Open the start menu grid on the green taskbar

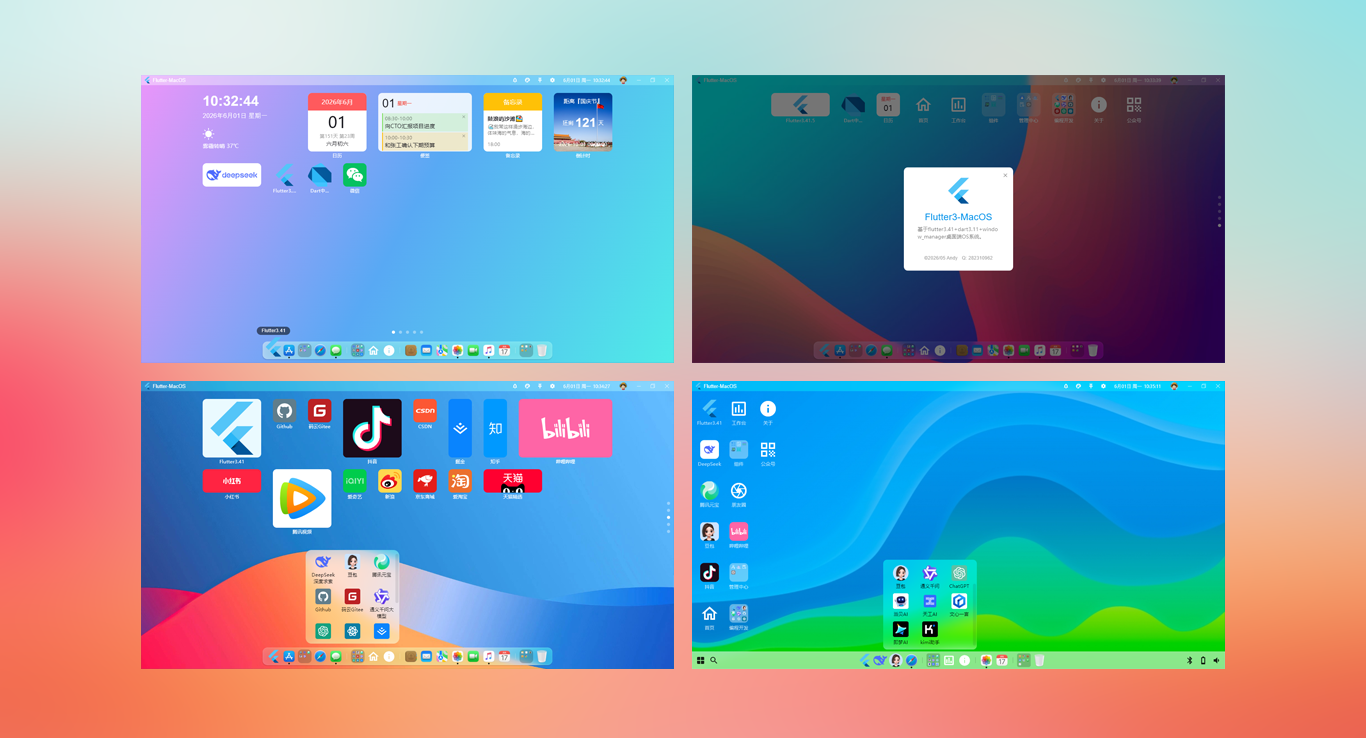701,661
